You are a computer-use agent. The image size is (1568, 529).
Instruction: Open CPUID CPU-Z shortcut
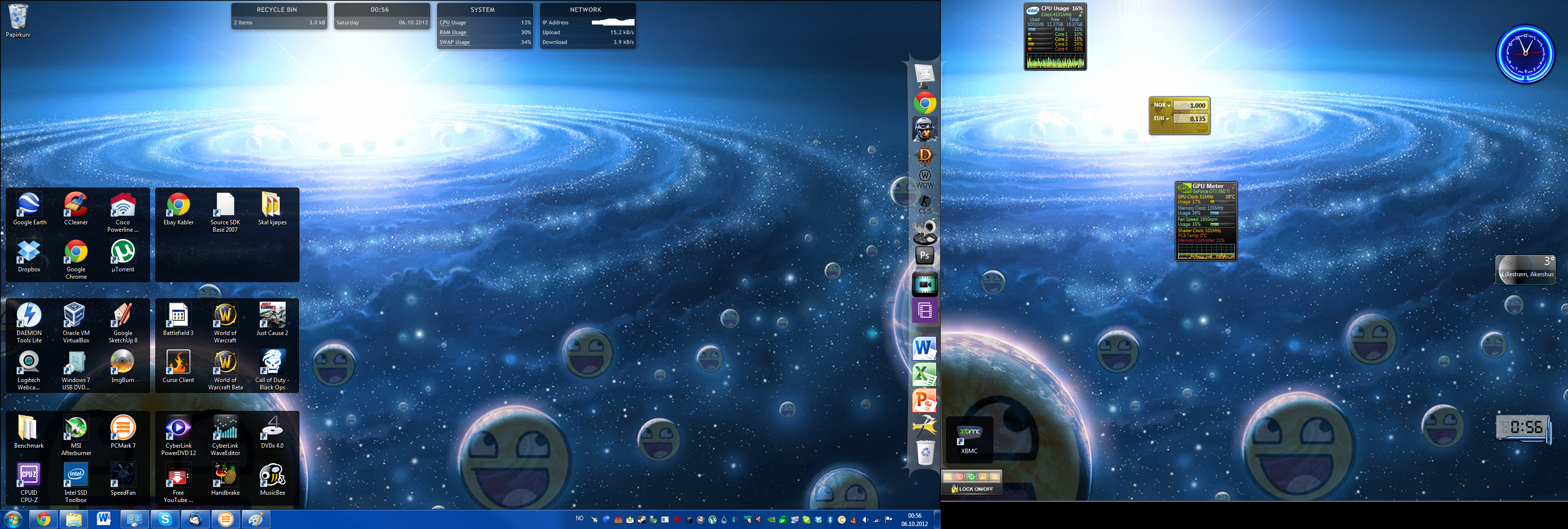29,483
